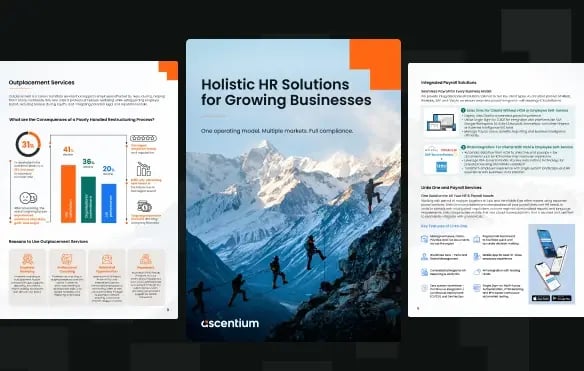Click the Placement card icon
This screenshot has height=371, width=584.
click(146, 259)
